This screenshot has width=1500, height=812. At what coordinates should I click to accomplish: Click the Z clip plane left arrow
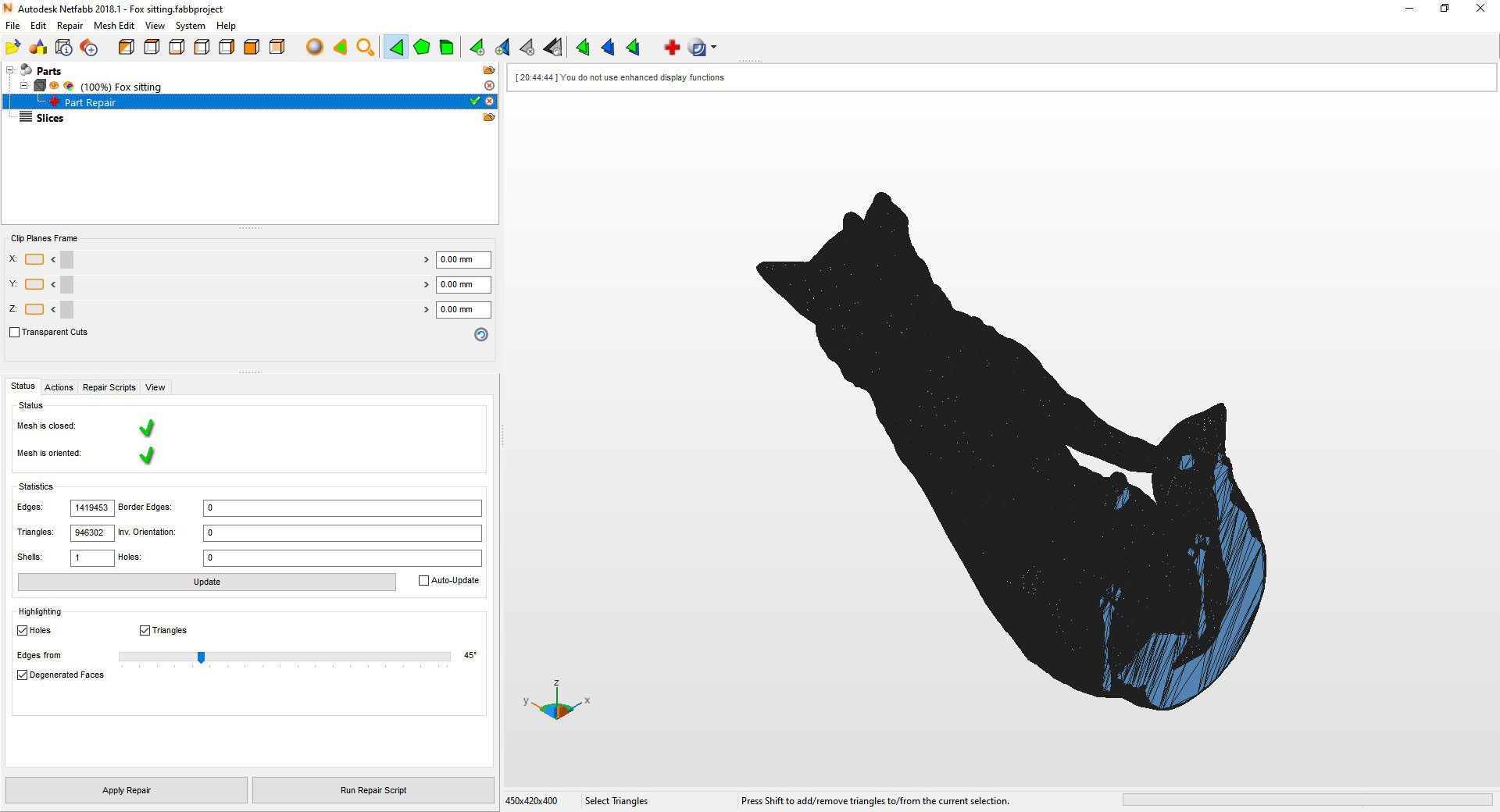pos(53,309)
